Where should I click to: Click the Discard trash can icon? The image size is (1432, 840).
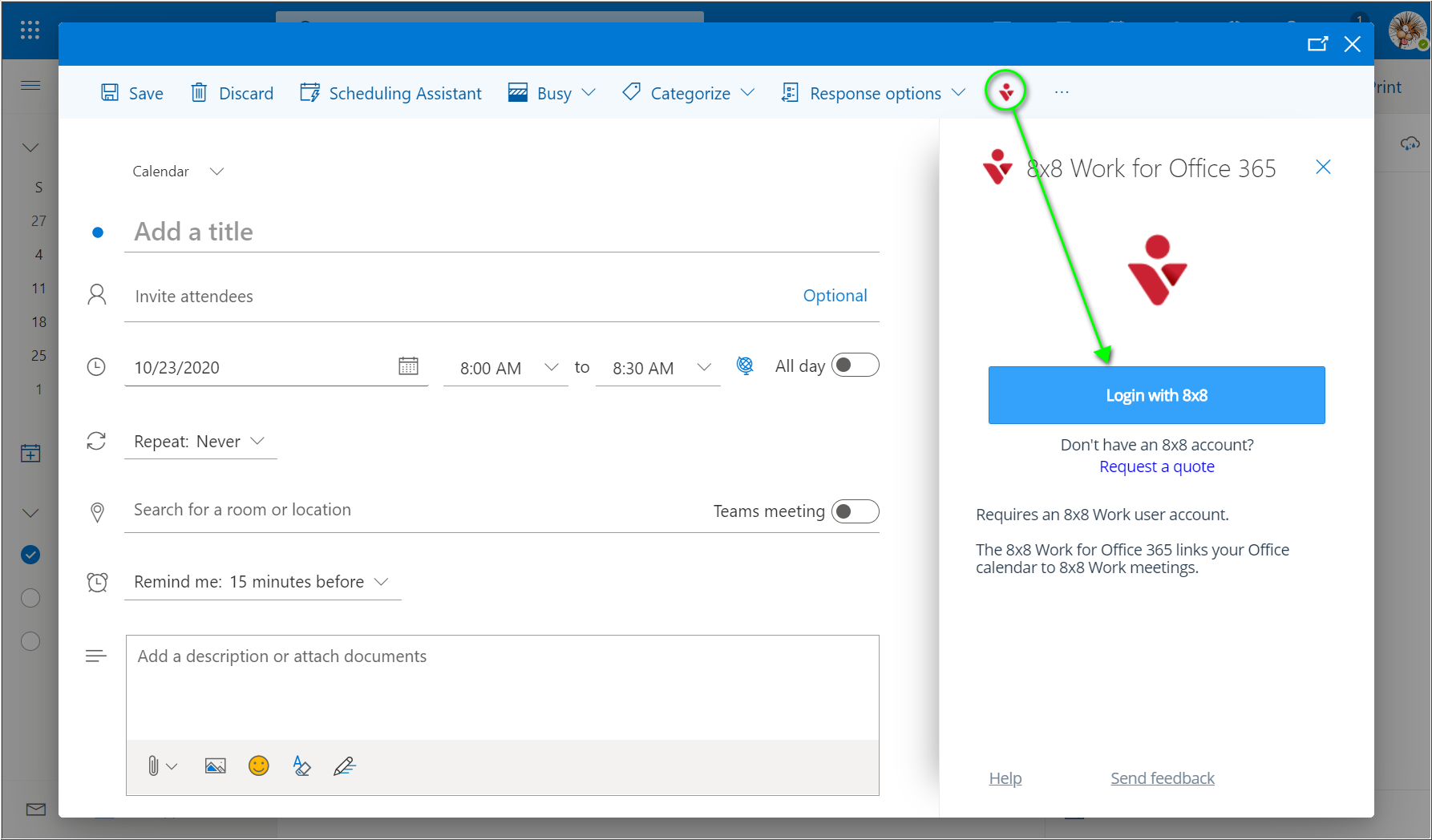(x=199, y=92)
